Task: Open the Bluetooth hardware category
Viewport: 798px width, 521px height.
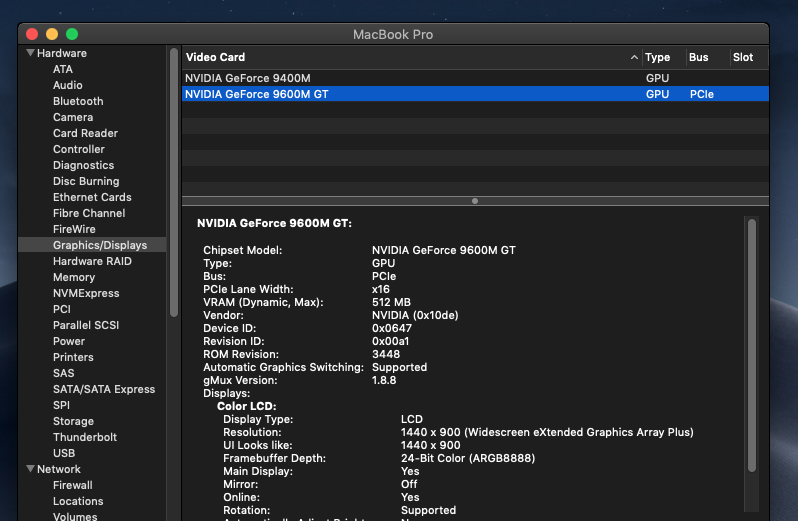Action: tap(78, 101)
